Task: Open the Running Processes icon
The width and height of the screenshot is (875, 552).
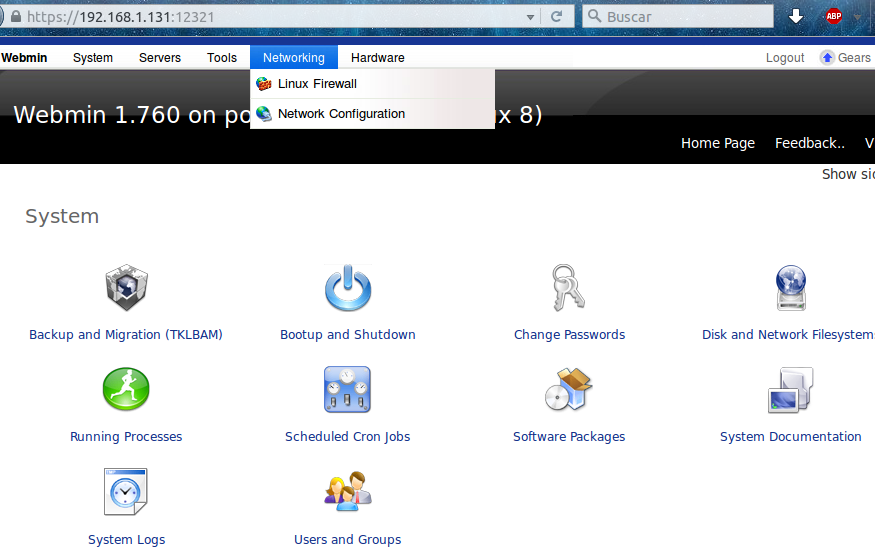Action: [126, 390]
